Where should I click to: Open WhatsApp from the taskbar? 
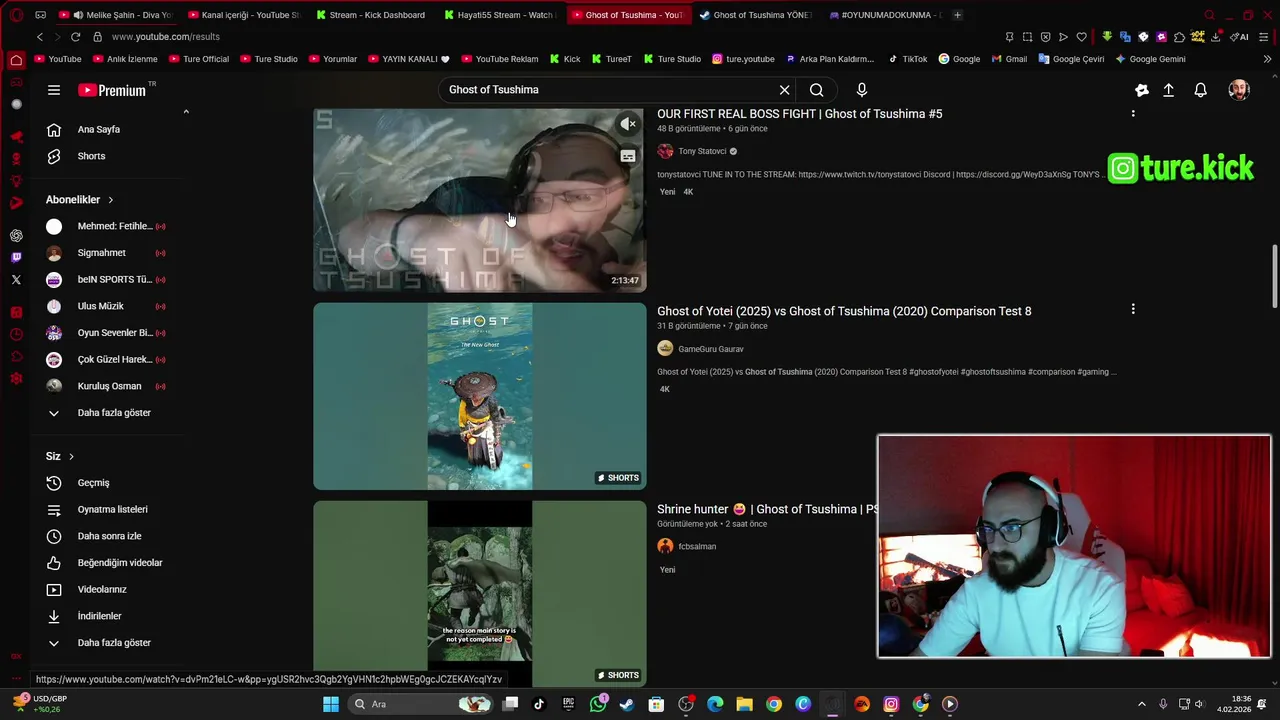[x=598, y=704]
